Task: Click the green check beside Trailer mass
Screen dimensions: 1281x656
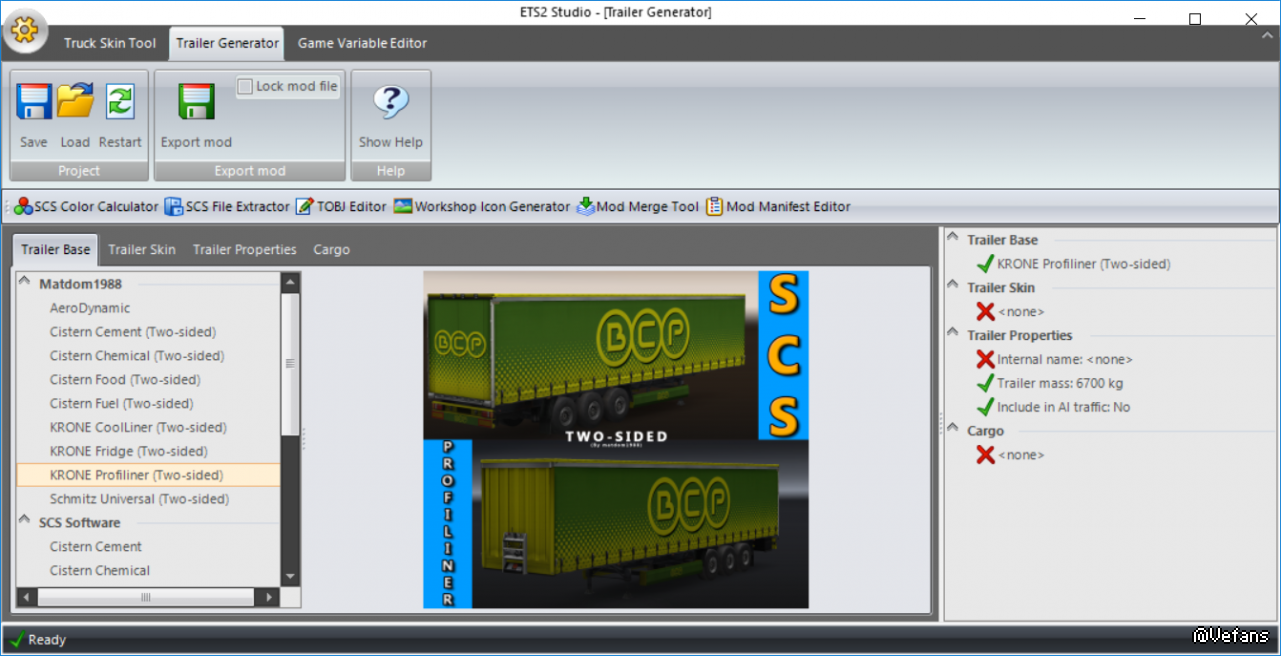Action: tap(985, 383)
